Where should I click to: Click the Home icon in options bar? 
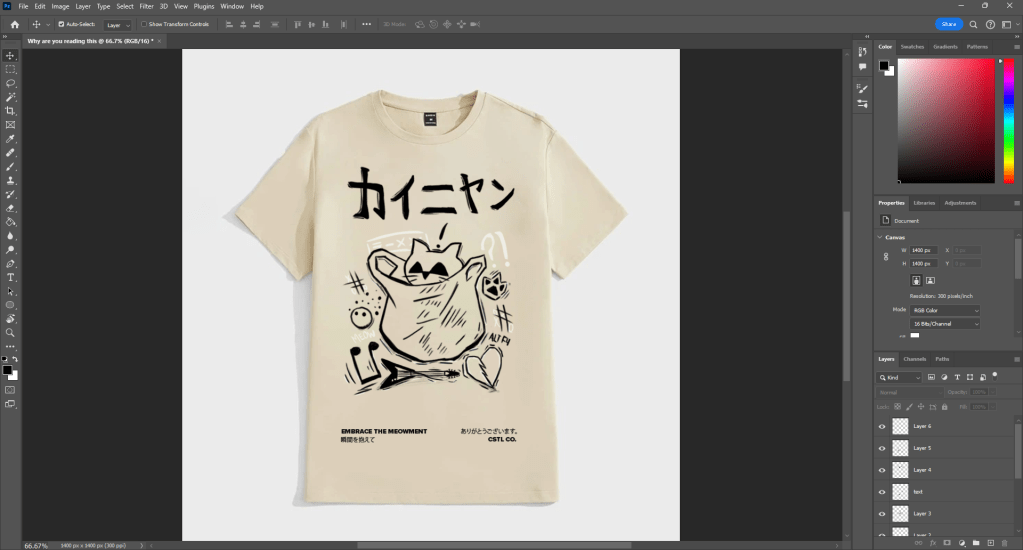click(x=15, y=24)
